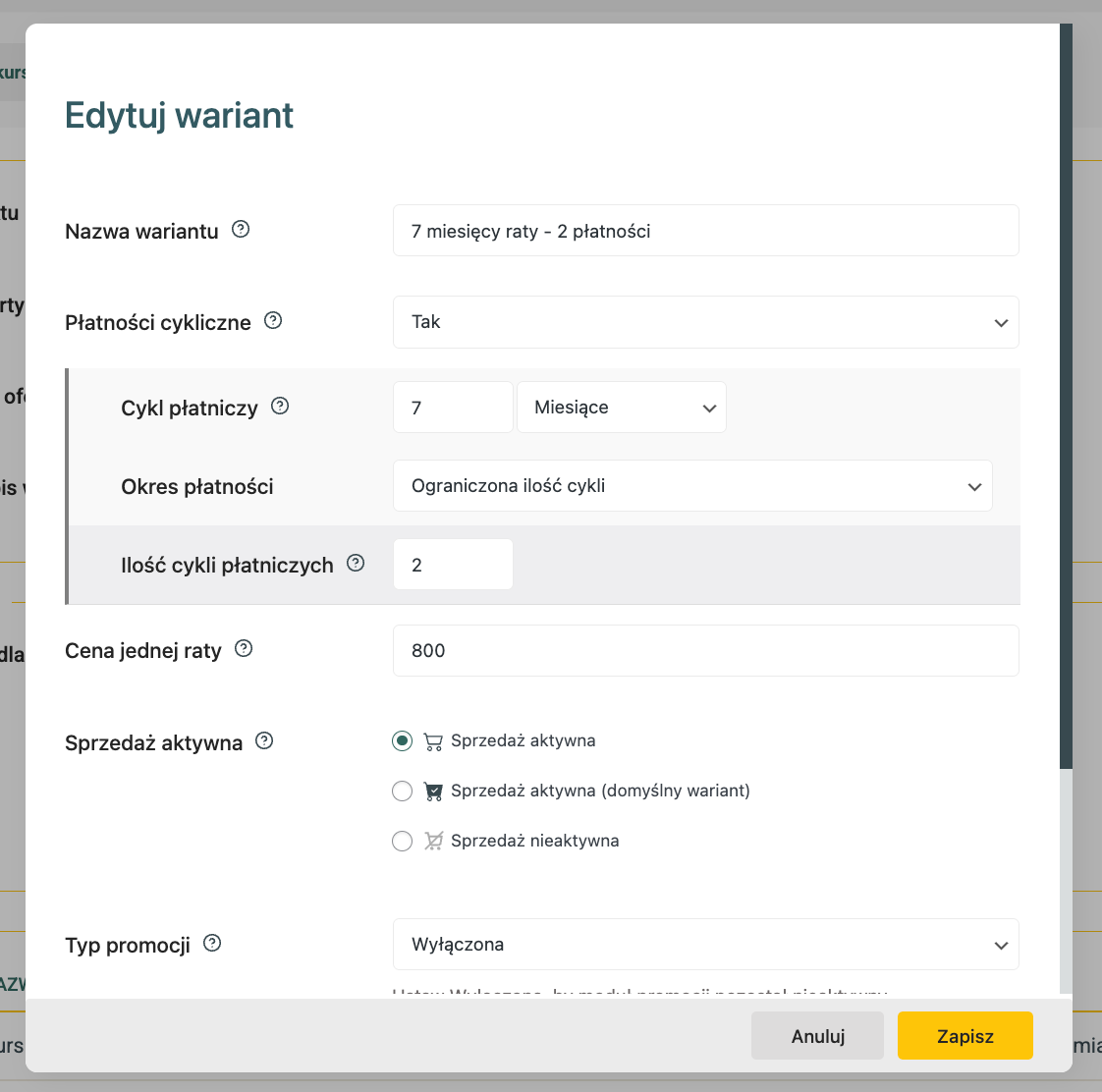Open help icon beside Sprzedaż aktywna label
1102x1092 pixels.
[x=264, y=740]
